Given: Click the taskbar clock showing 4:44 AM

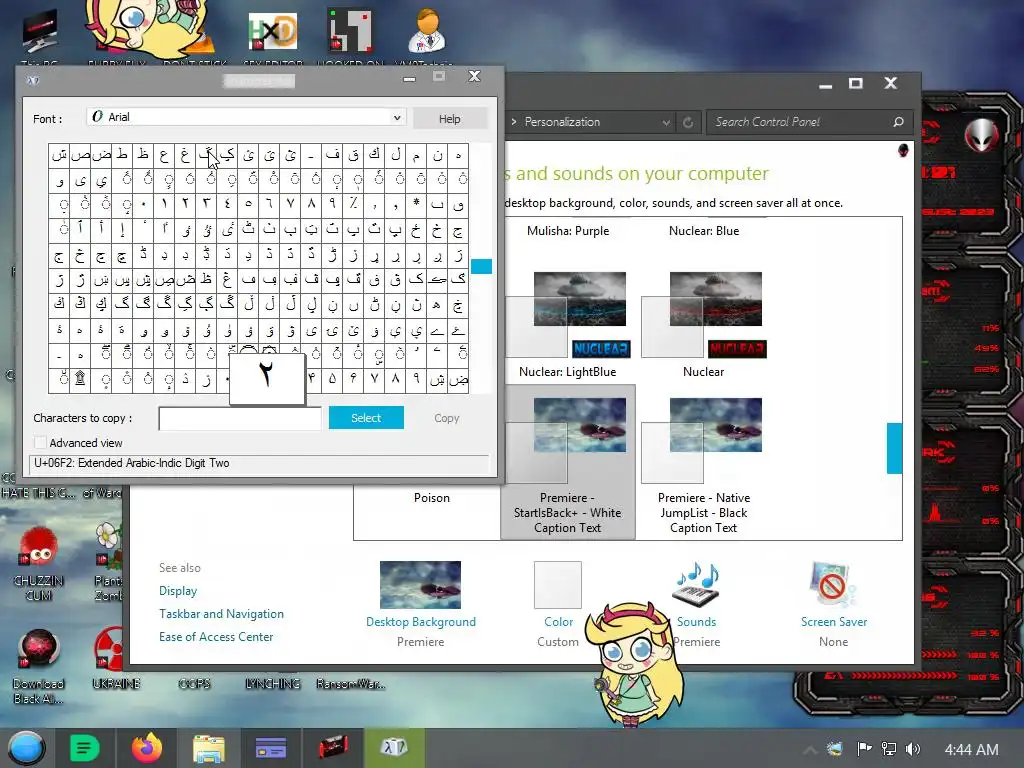Looking at the screenshot, I should 971,750.
